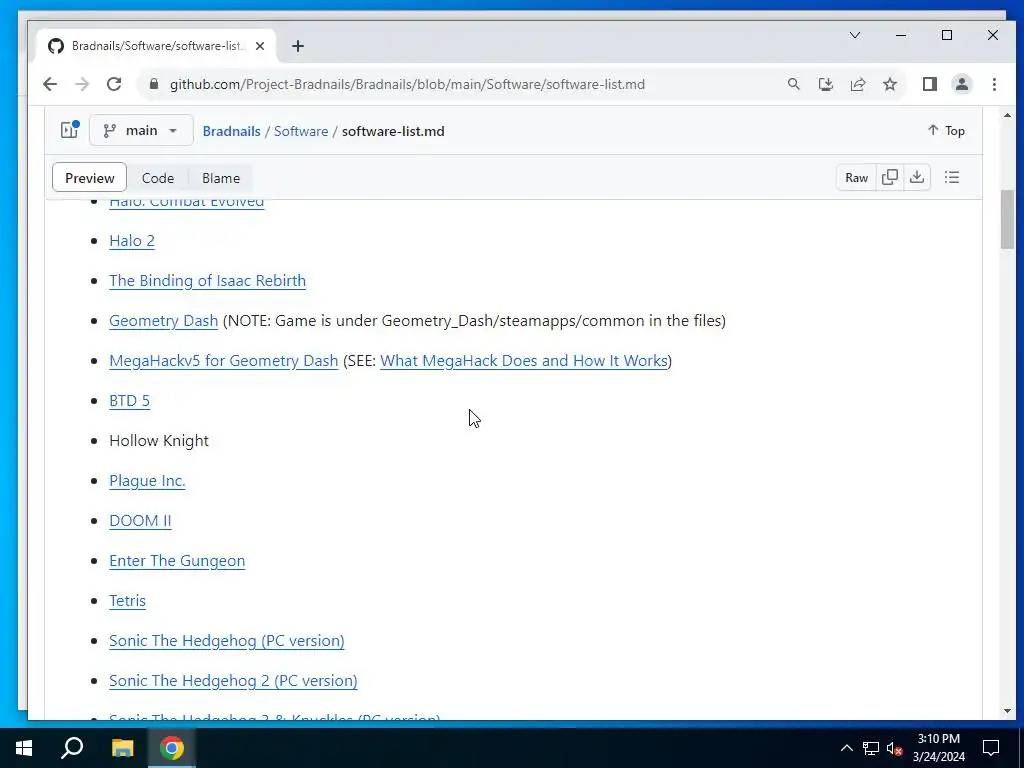The width and height of the screenshot is (1024, 768).
Task: Click the install app icon in address bar
Action: (x=825, y=84)
